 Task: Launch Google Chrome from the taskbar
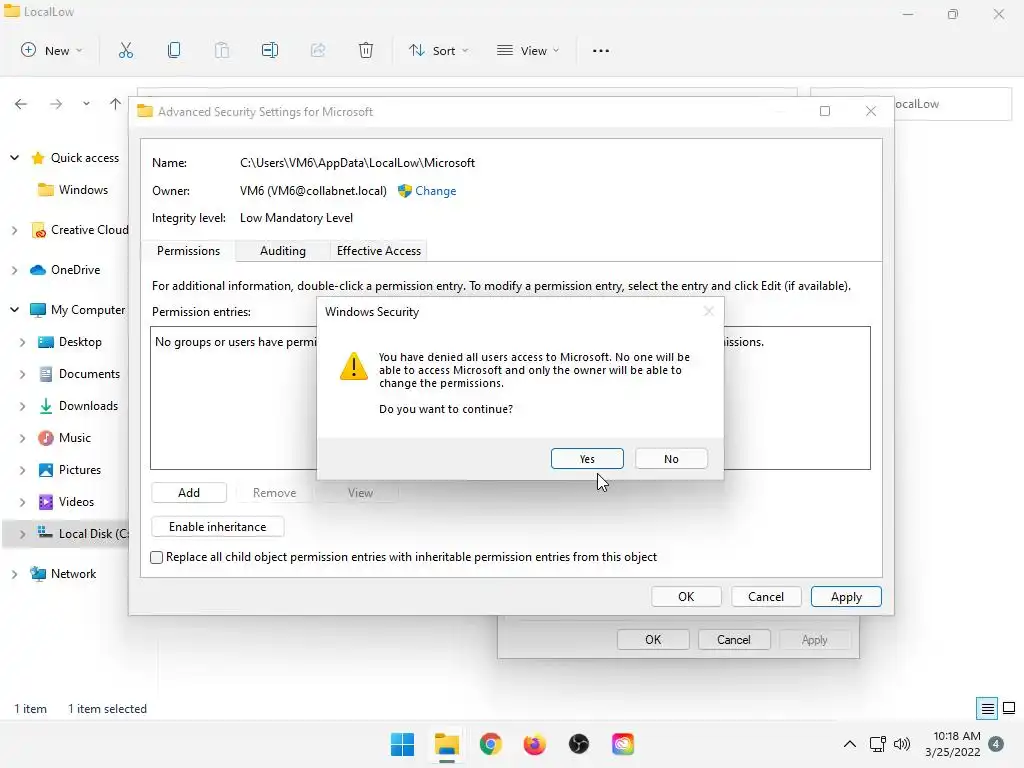click(490, 744)
